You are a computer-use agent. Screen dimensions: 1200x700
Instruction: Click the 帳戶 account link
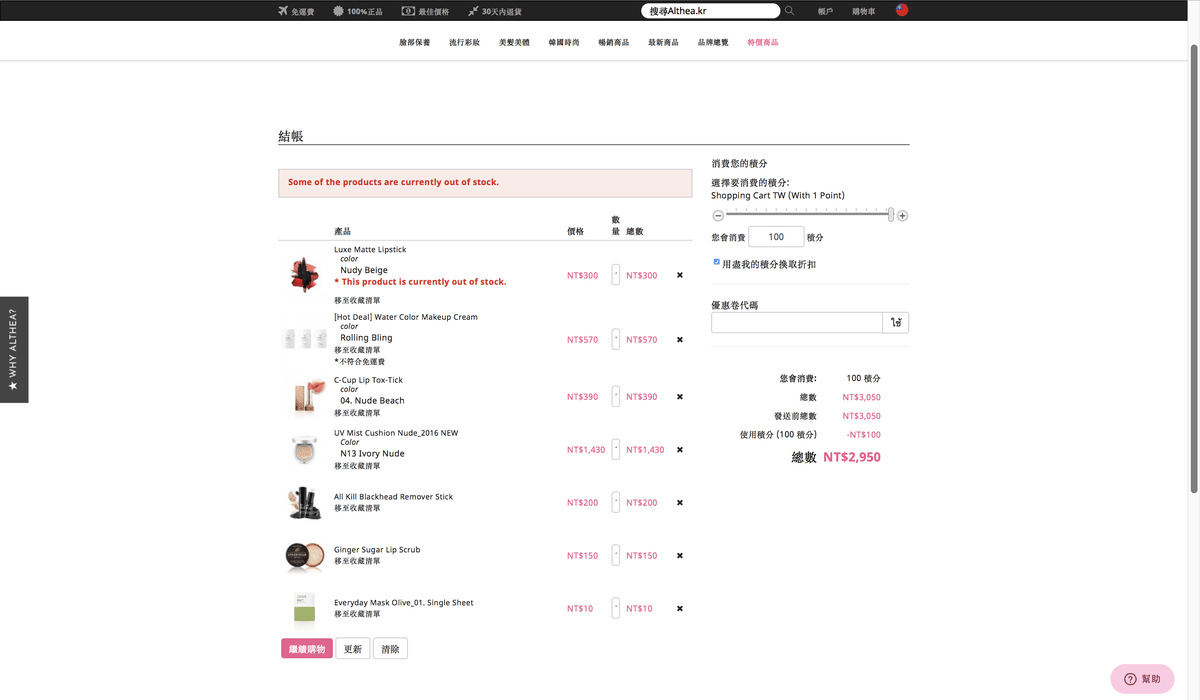825,12
